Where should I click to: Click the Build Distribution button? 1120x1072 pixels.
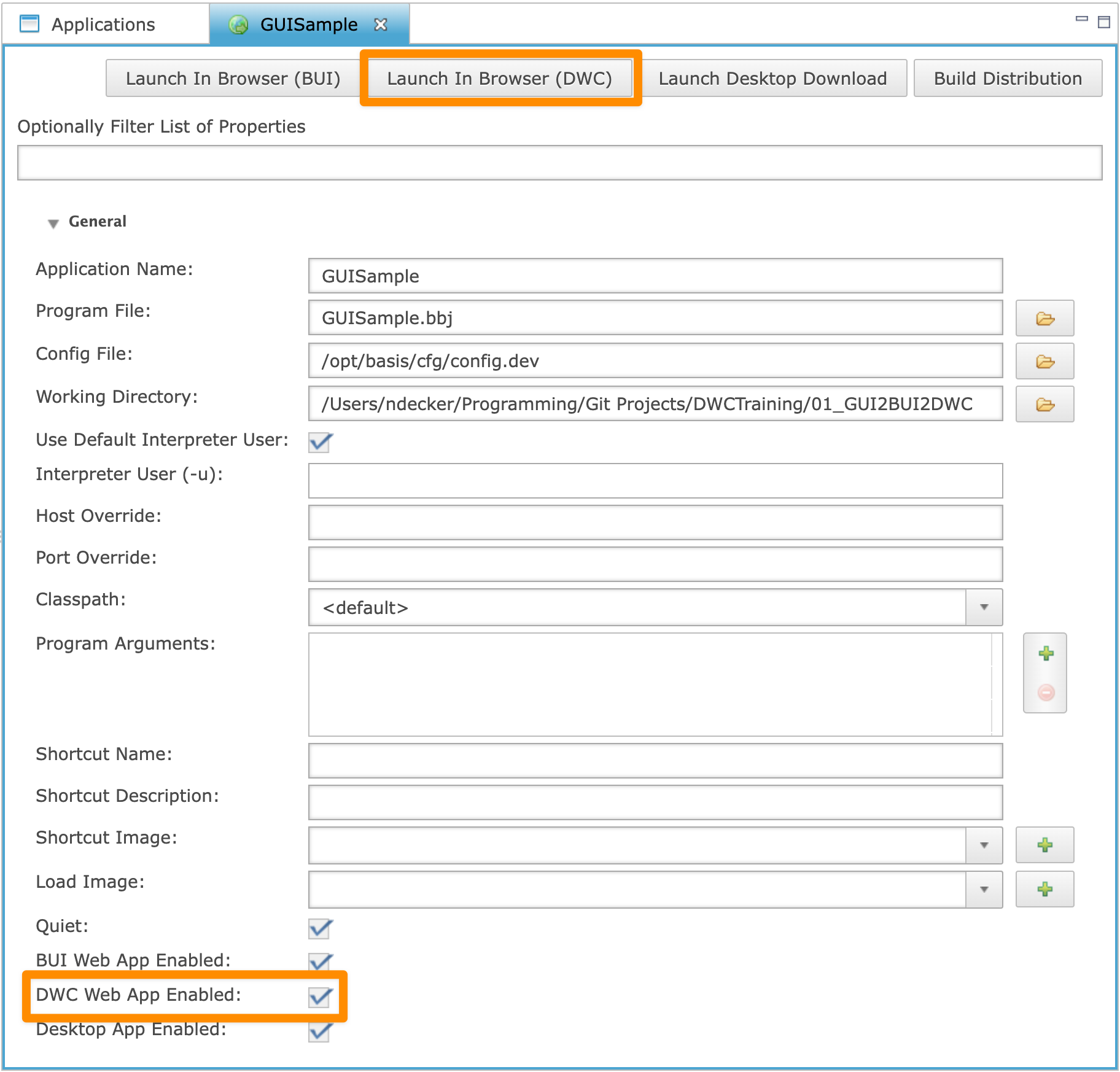click(x=1007, y=78)
